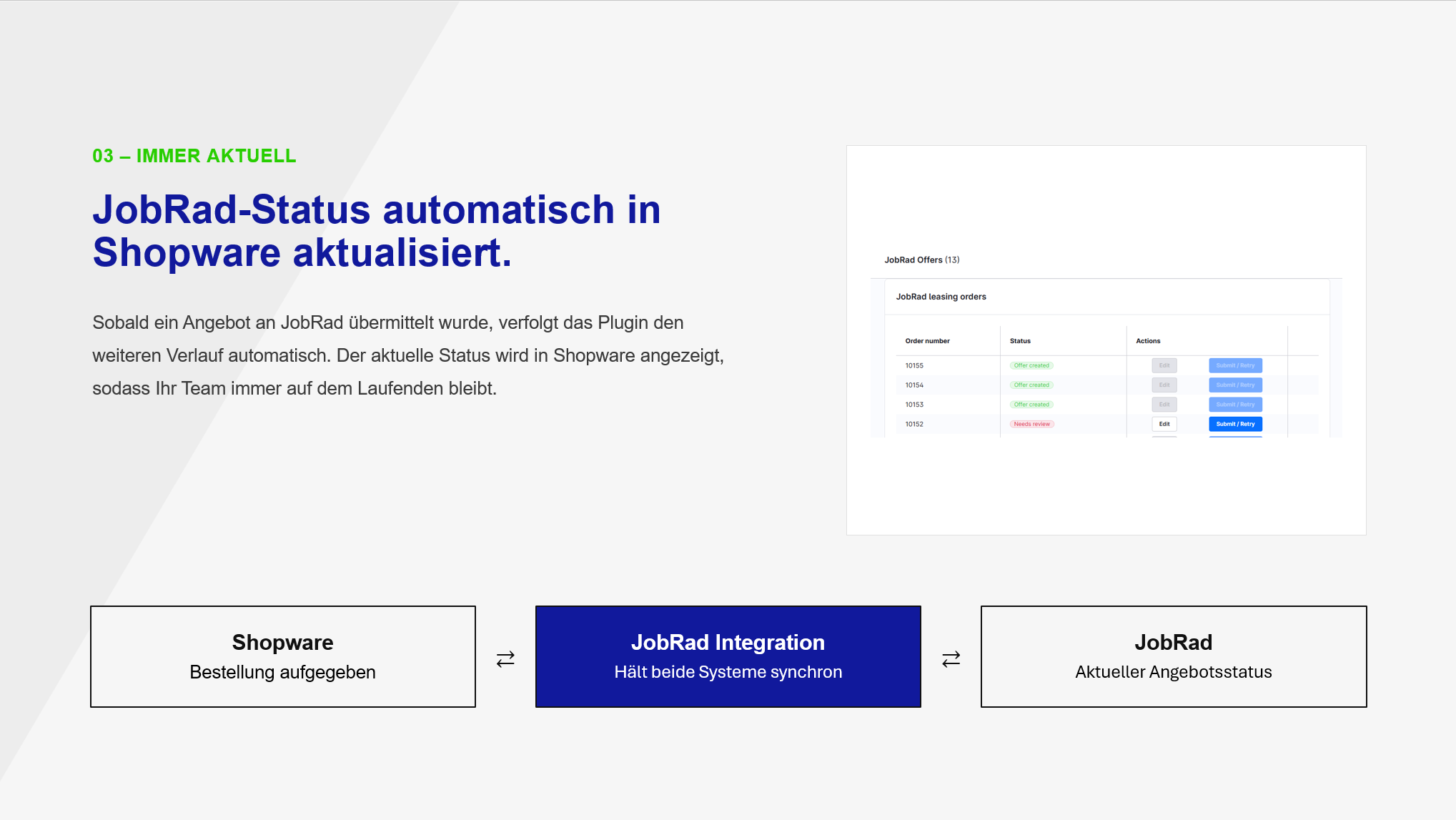
Task: Click the swap arrows between JobRad Integration and JobRad
Action: (951, 658)
